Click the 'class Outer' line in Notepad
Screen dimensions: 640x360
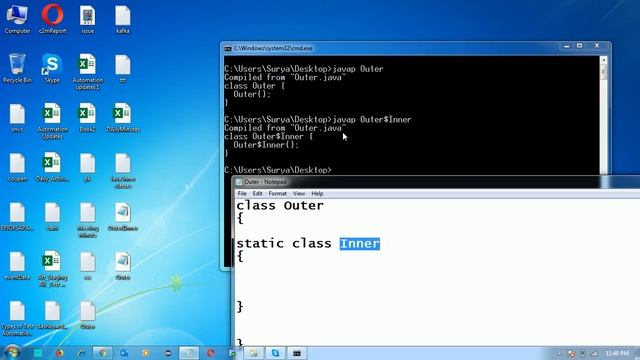280,205
